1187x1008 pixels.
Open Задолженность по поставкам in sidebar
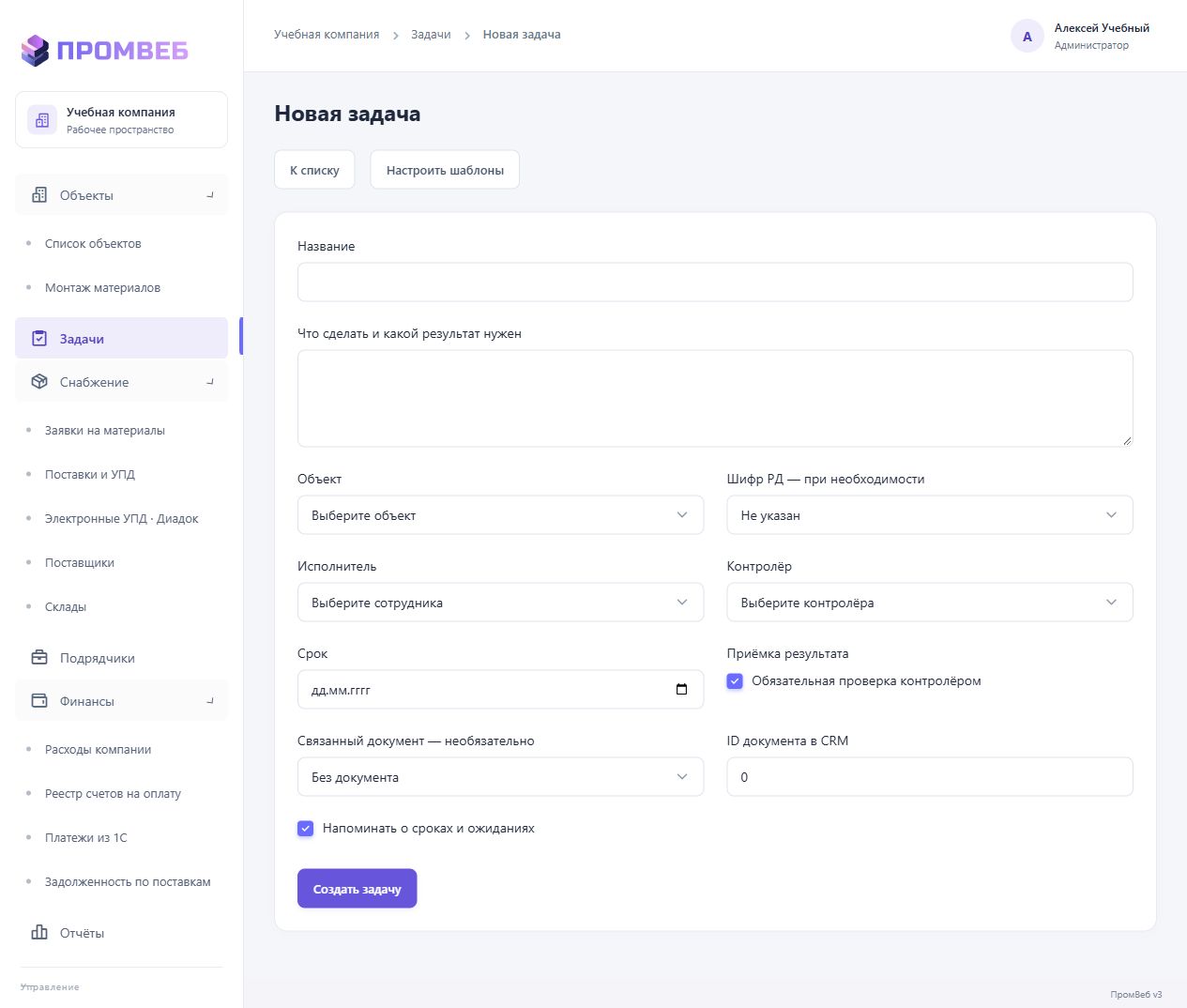pos(128,882)
